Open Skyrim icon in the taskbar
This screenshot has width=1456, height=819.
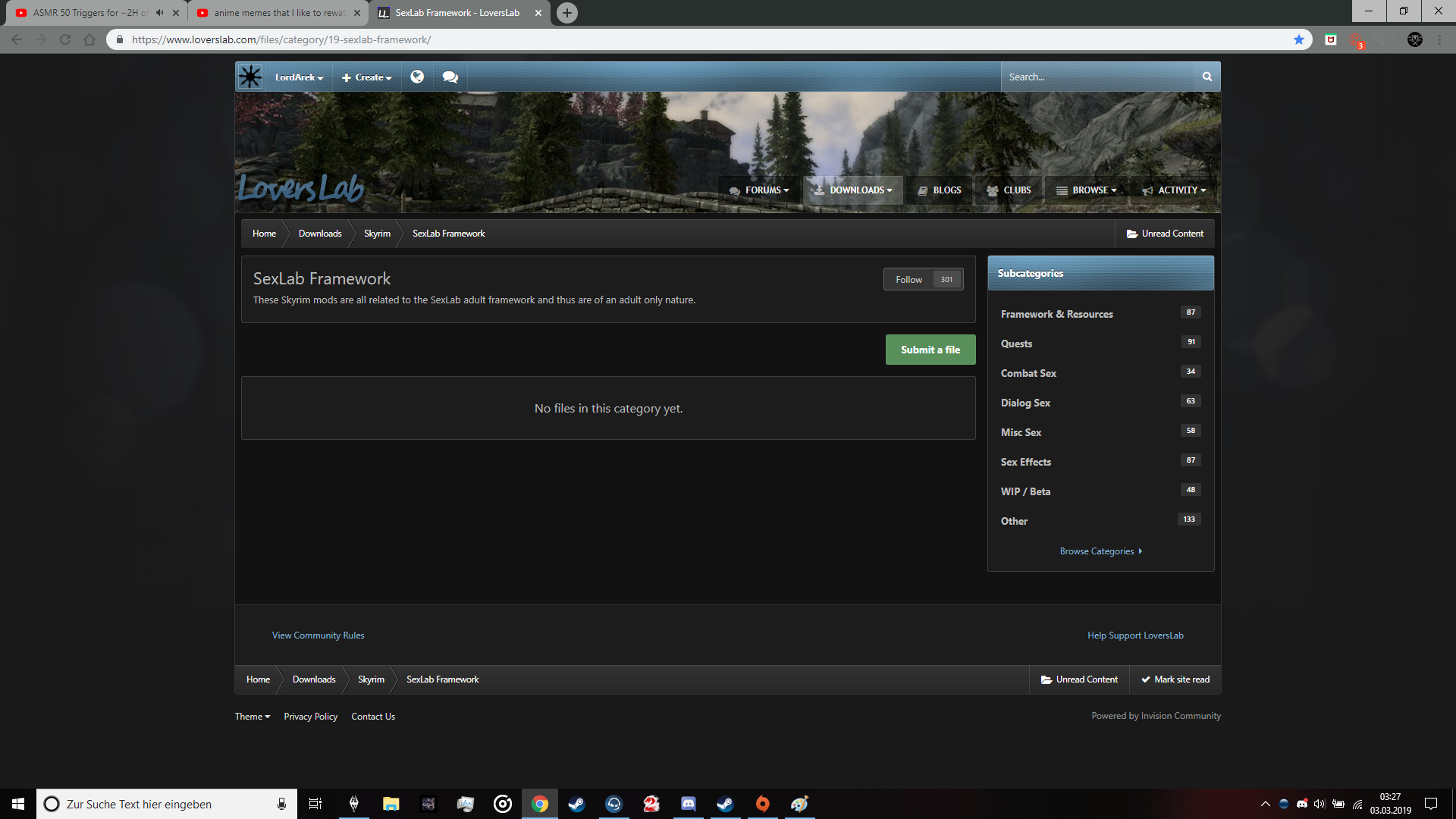(353, 804)
